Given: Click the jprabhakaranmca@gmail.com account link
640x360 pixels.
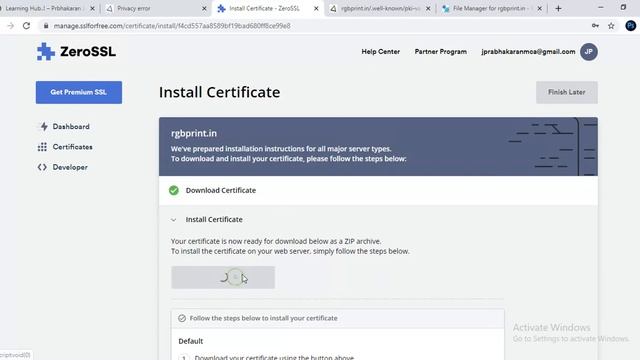Looking at the screenshot, I should [528, 52].
